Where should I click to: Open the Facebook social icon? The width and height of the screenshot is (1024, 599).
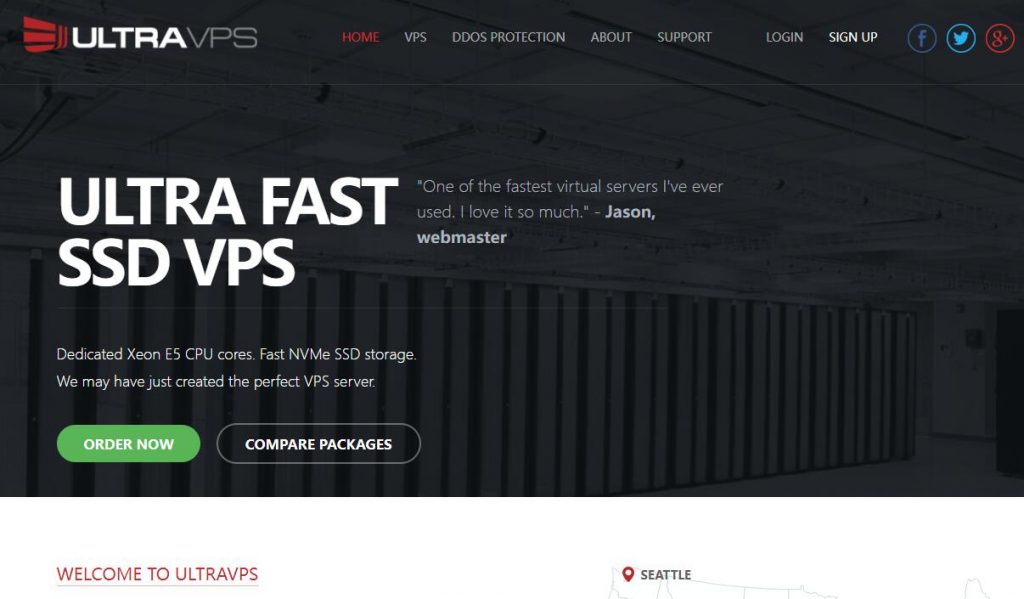pos(921,38)
